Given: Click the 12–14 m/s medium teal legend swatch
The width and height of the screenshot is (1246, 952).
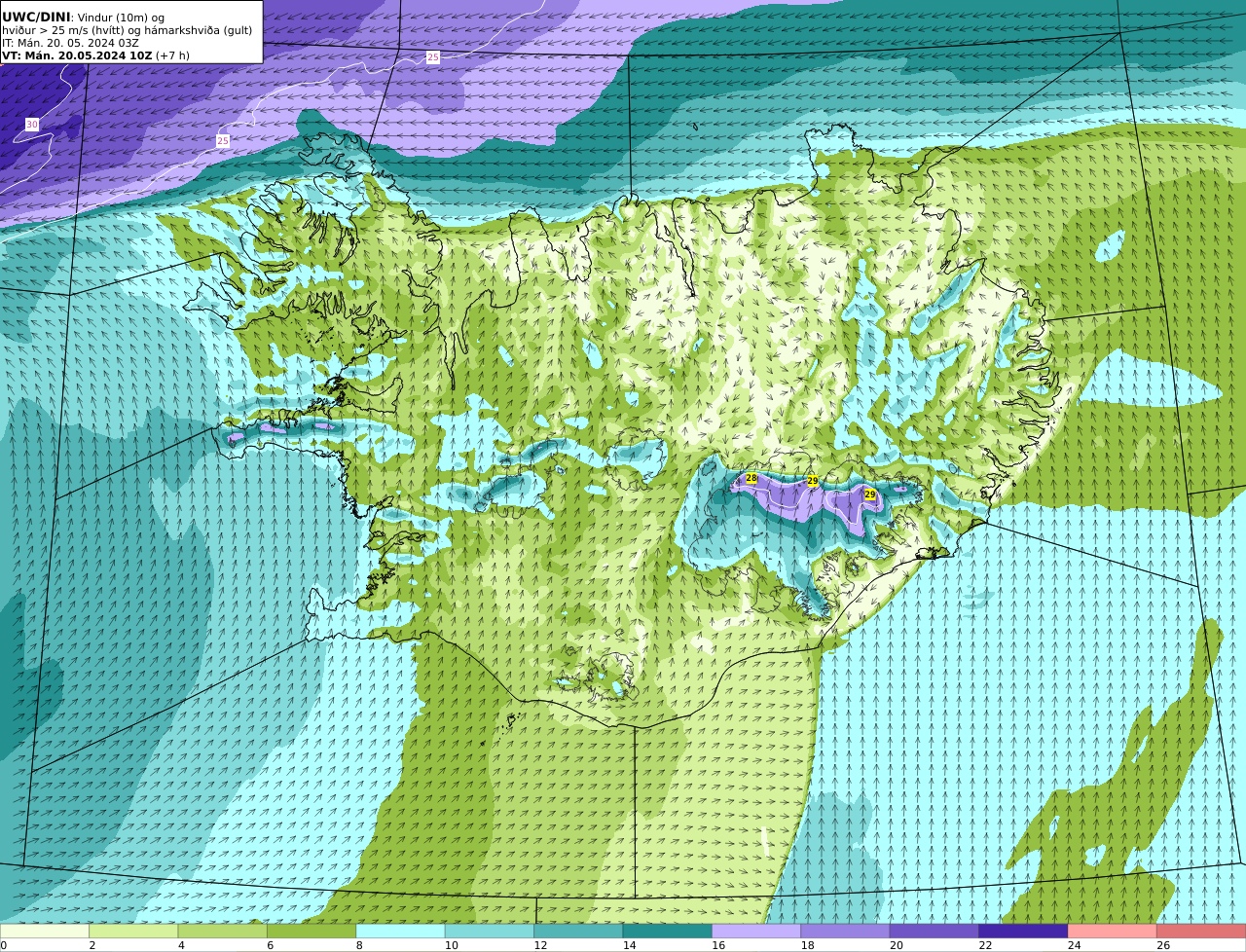Looking at the screenshot, I should click(x=578, y=932).
